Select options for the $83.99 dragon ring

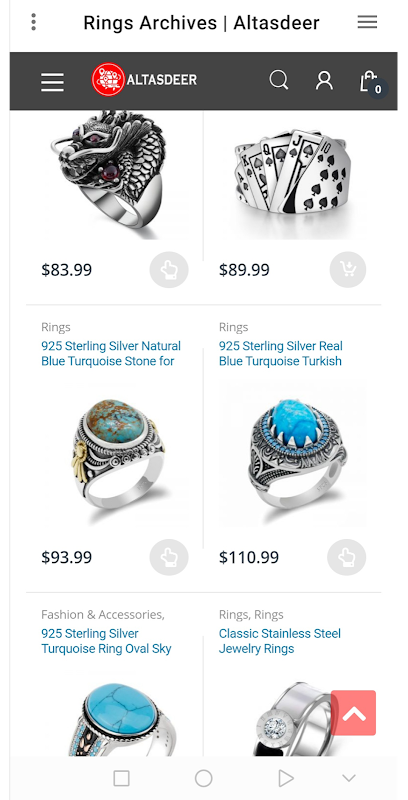(169, 270)
